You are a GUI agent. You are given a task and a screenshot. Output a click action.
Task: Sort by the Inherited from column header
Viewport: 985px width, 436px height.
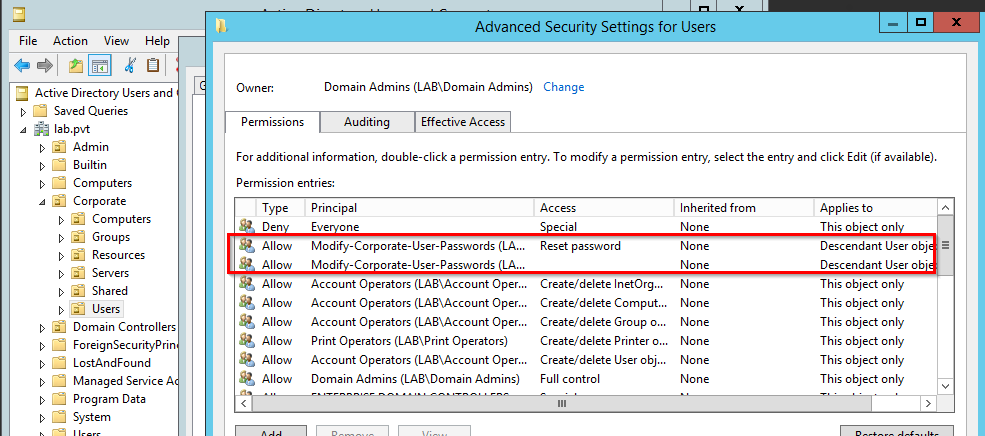pos(743,208)
